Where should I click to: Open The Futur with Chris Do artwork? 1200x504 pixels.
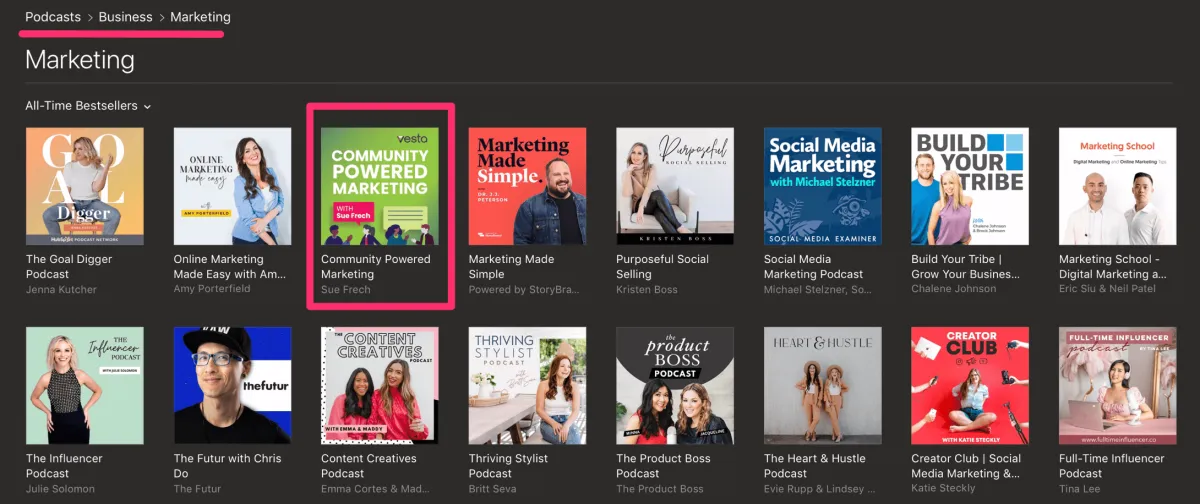(233, 385)
